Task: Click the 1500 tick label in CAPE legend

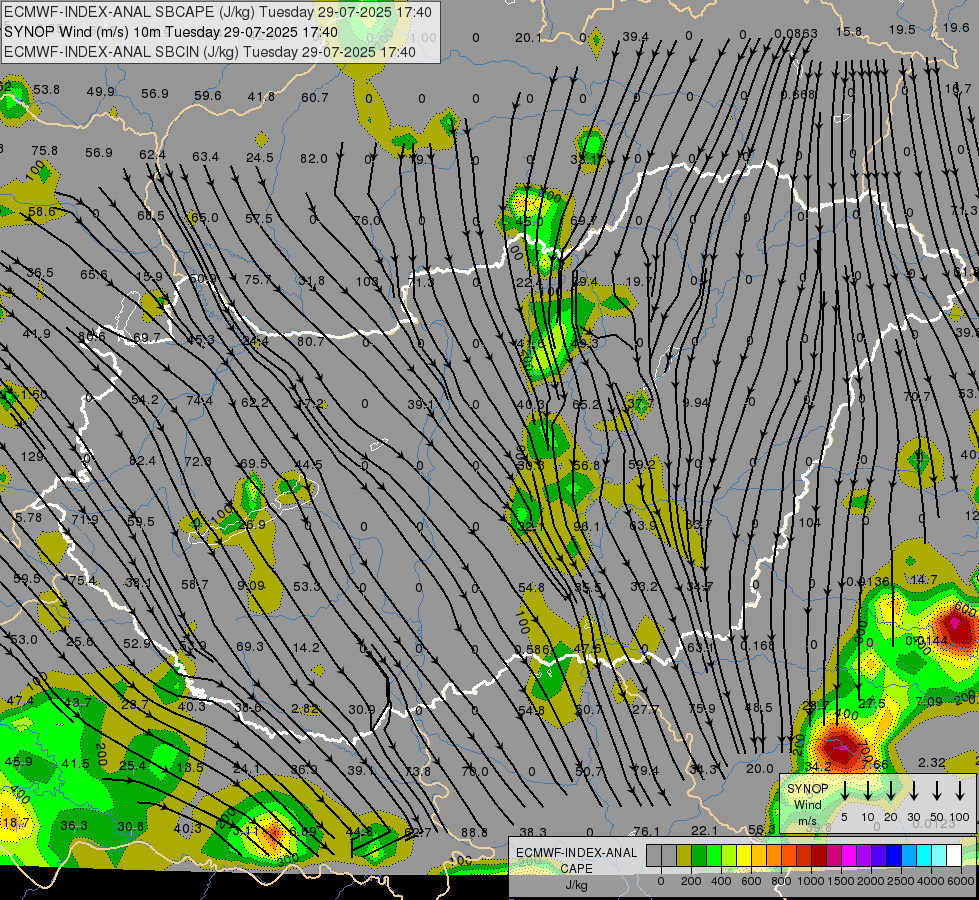Action: pos(842,881)
